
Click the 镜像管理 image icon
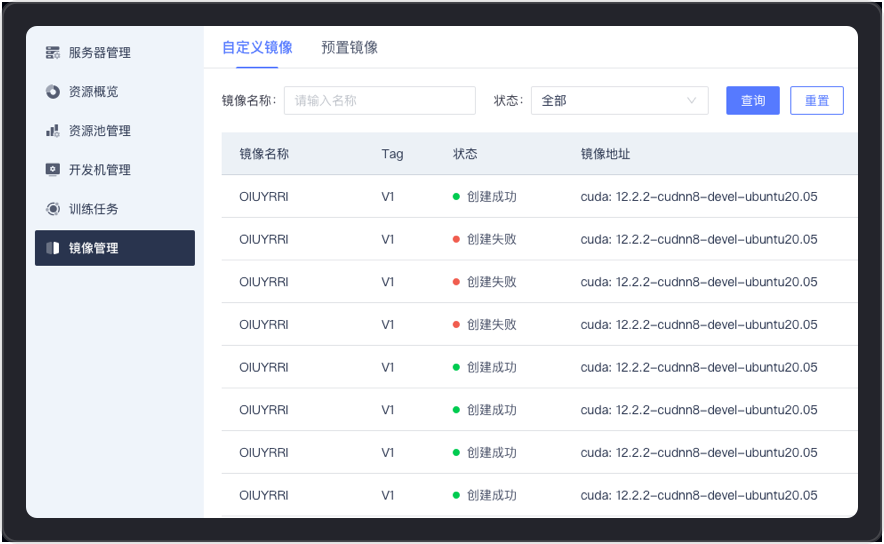tap(53, 248)
